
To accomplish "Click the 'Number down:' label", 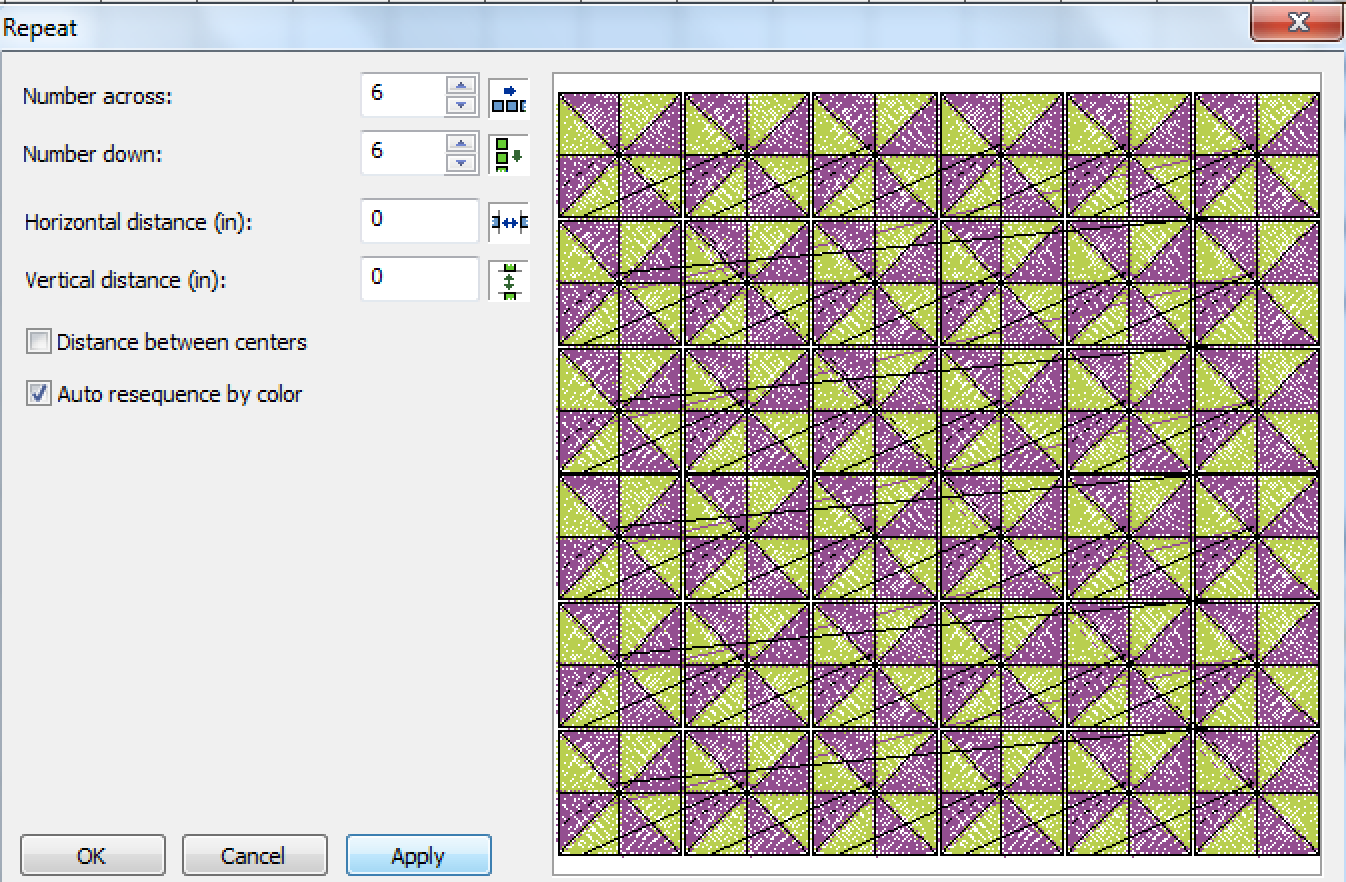I will point(92,155).
